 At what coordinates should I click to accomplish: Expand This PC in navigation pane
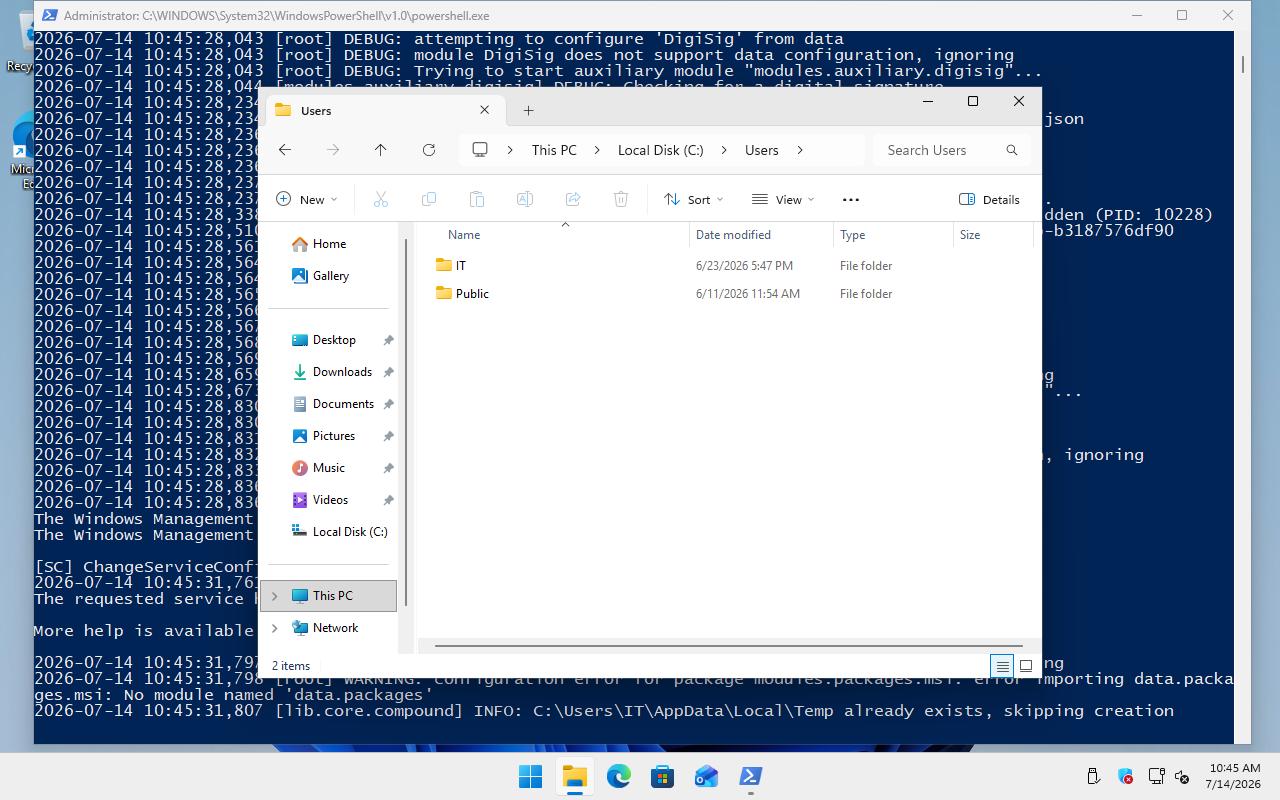[275, 596]
